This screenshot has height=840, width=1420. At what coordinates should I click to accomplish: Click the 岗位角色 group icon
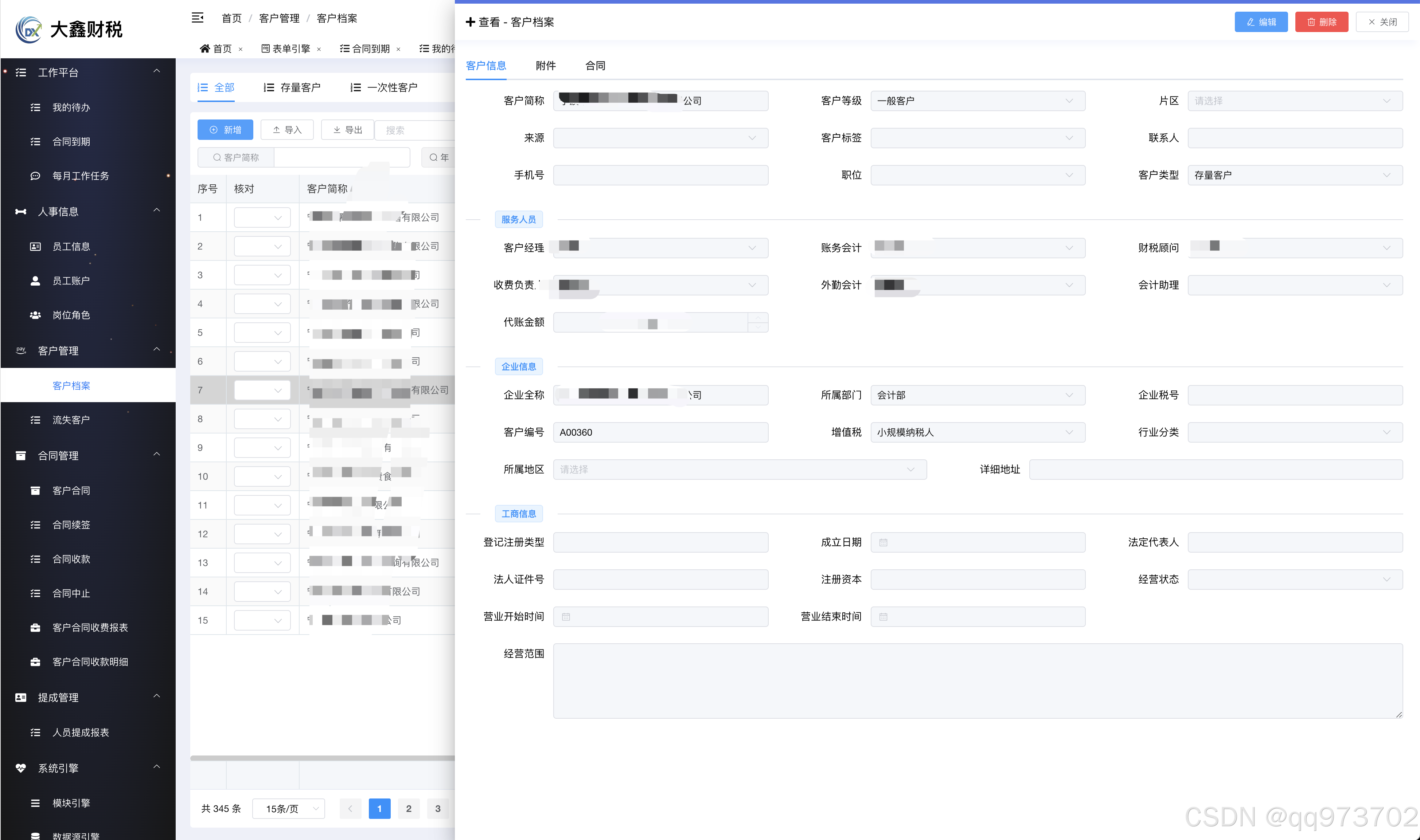point(35,315)
